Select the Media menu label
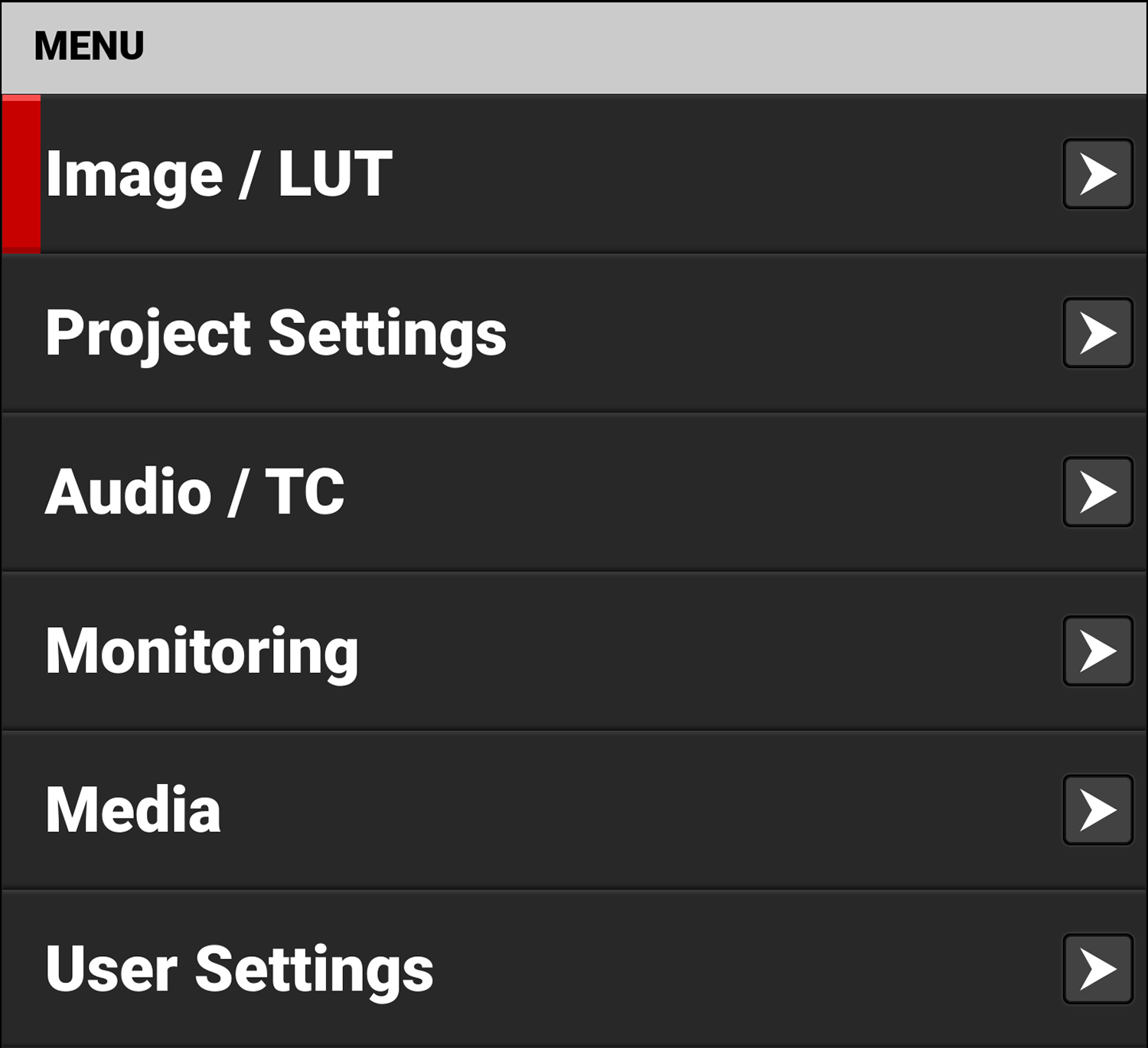This screenshot has height=1048, width=1148. click(133, 810)
